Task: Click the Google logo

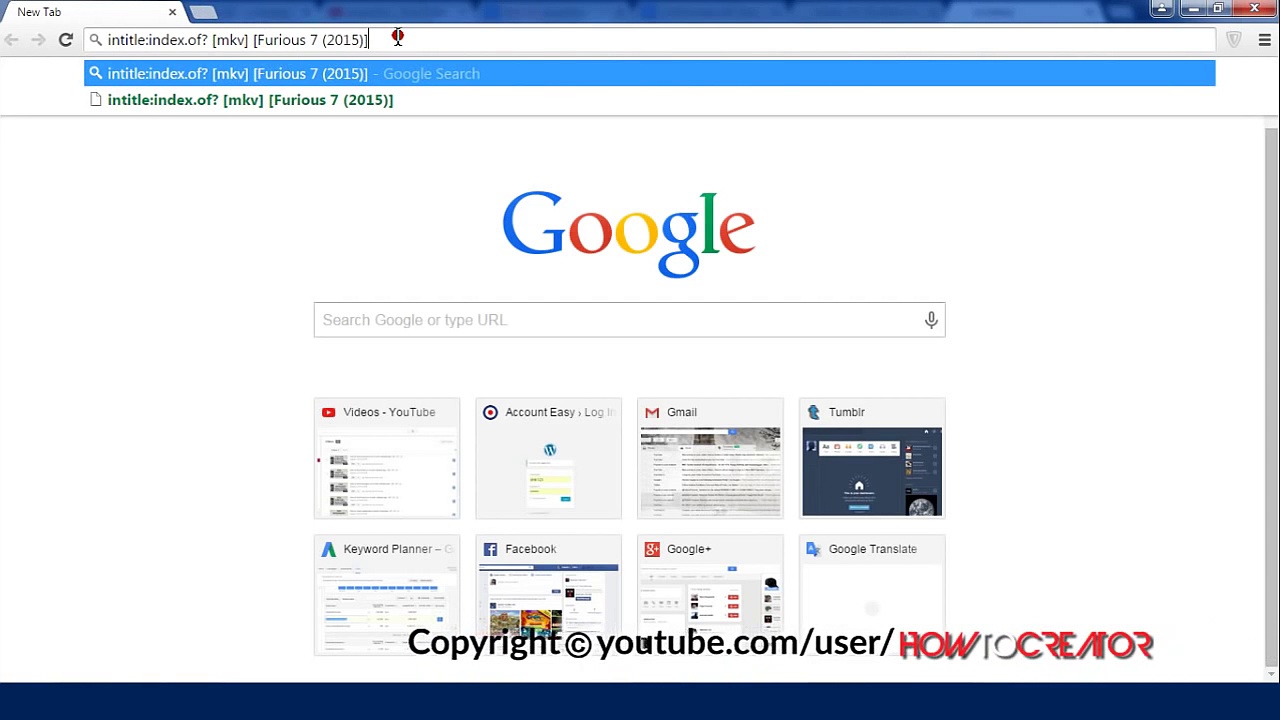Action: click(628, 233)
